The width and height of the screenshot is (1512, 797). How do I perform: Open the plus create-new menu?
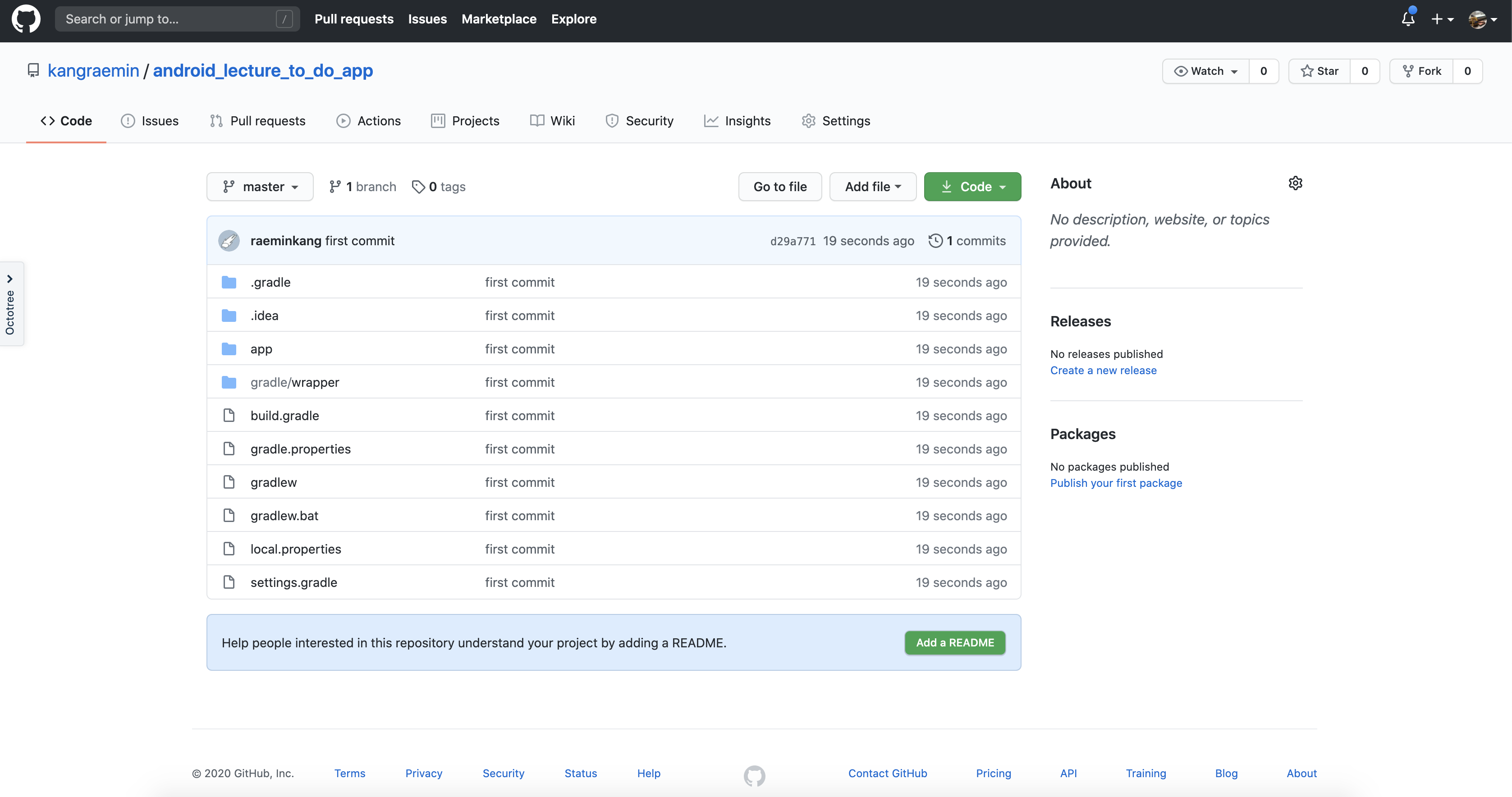[x=1442, y=19]
